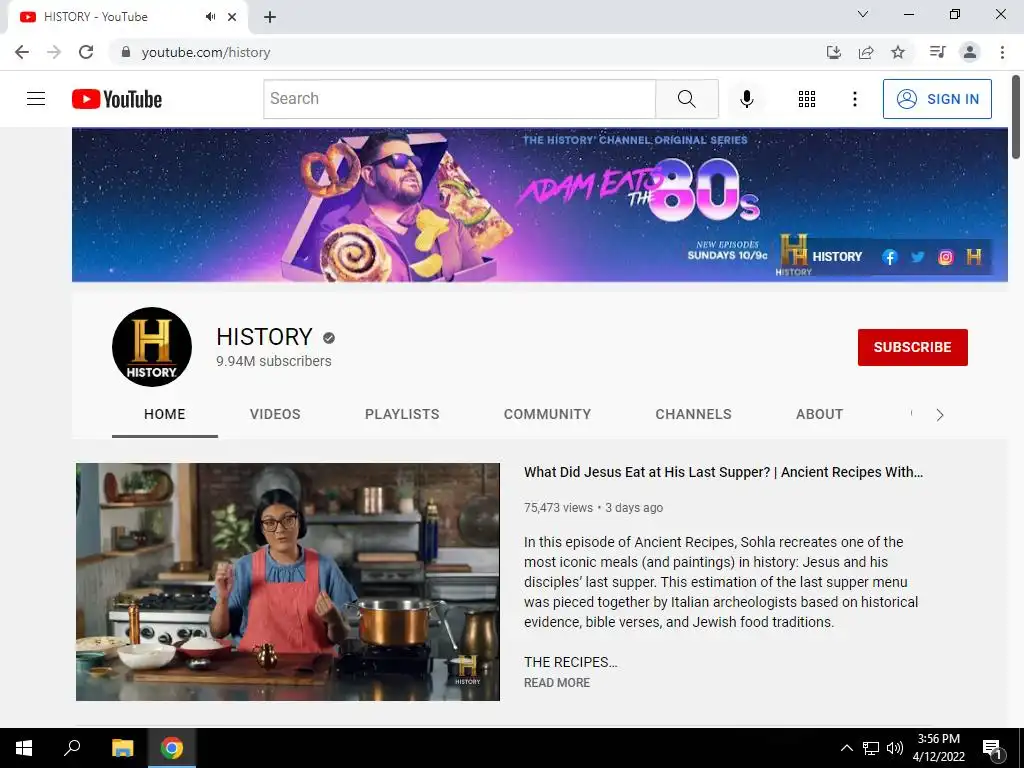Open the Instagram link in the banner
This screenshot has width=1024, height=768.
(x=945, y=257)
